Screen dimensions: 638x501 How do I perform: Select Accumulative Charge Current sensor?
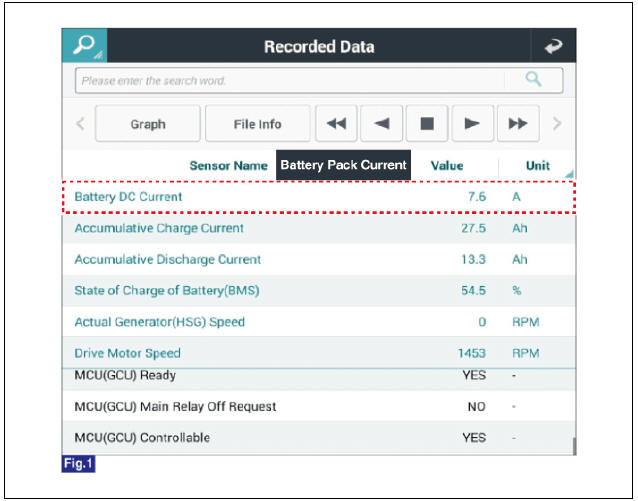pyautogui.click(x=319, y=228)
